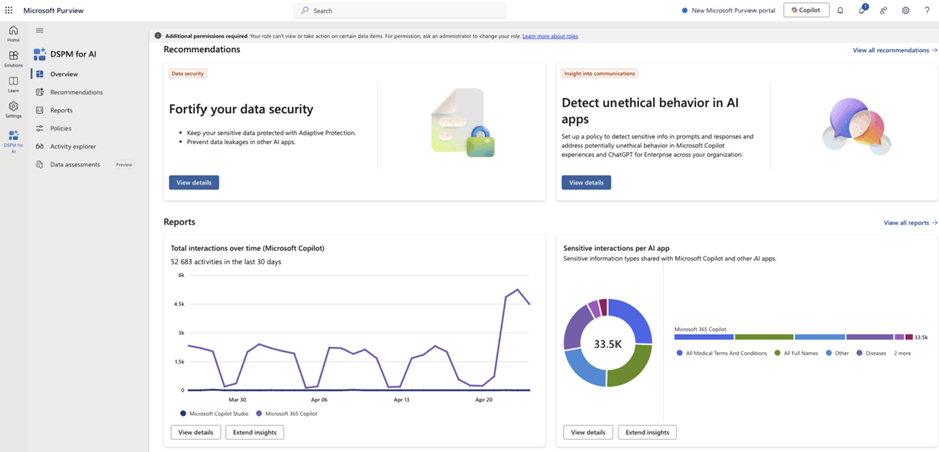Click the Recommendations section heading

pos(202,50)
